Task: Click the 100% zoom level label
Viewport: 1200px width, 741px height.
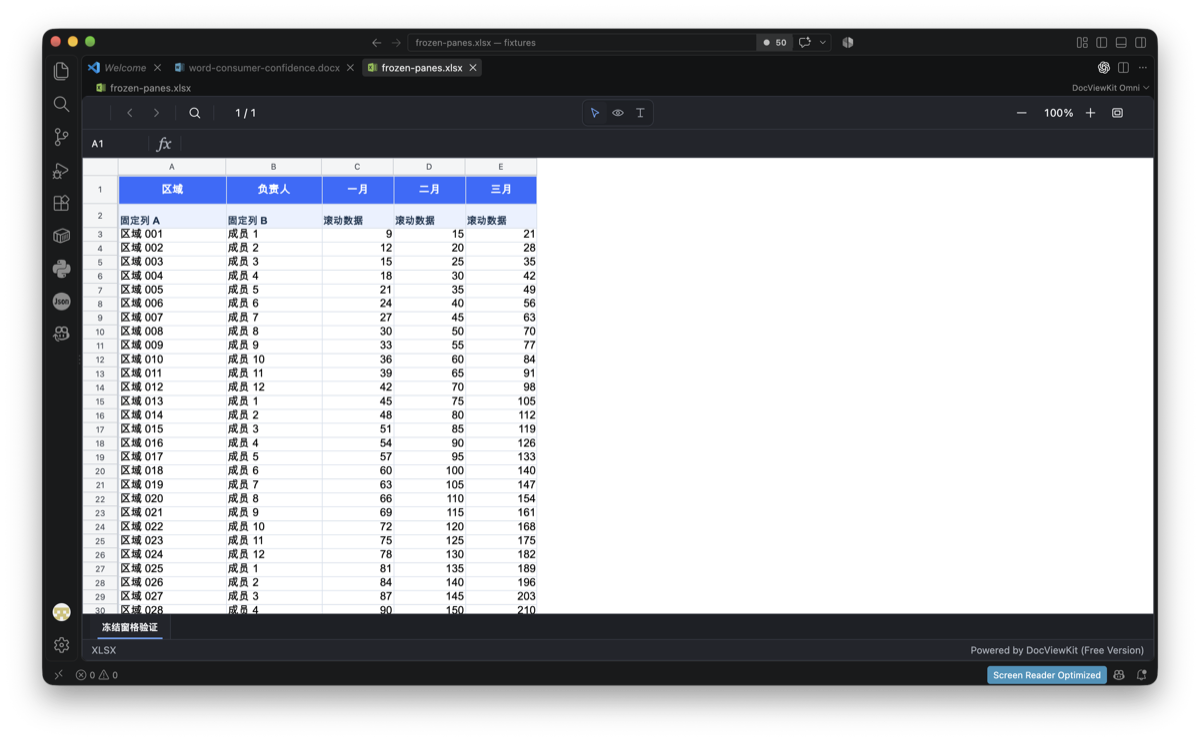Action: [1058, 113]
